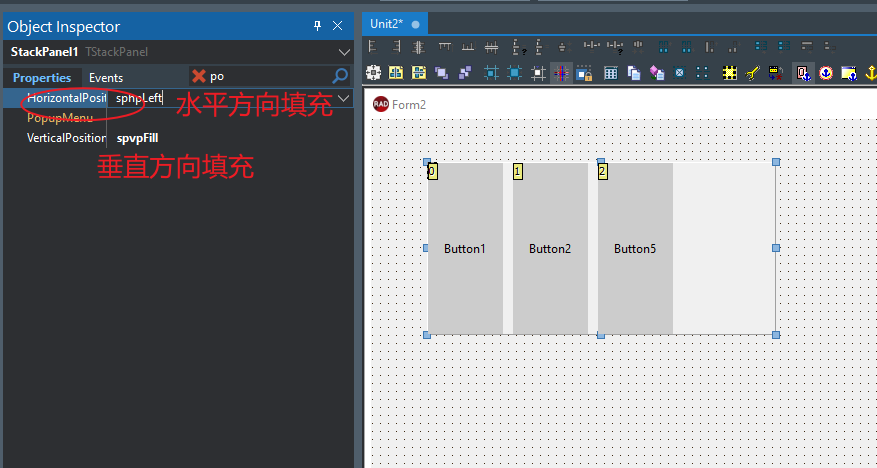This screenshot has width=877, height=468.
Task: Click the tab order grid icon
Action: pos(610,72)
